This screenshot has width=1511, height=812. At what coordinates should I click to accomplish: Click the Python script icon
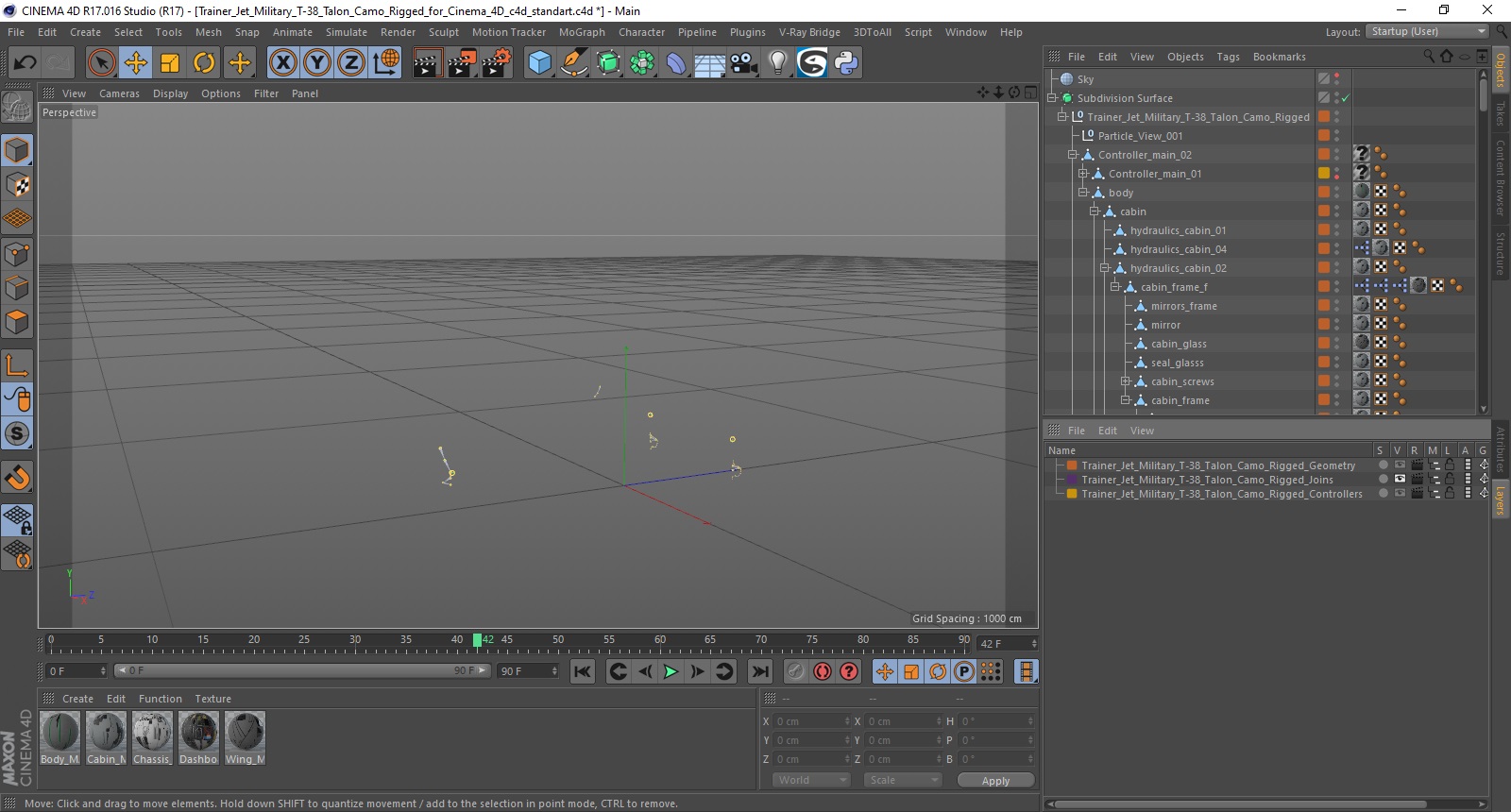pyautogui.click(x=846, y=63)
